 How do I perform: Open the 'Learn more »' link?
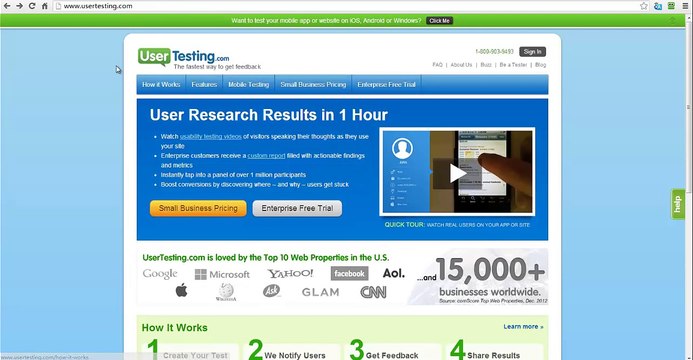(523, 326)
